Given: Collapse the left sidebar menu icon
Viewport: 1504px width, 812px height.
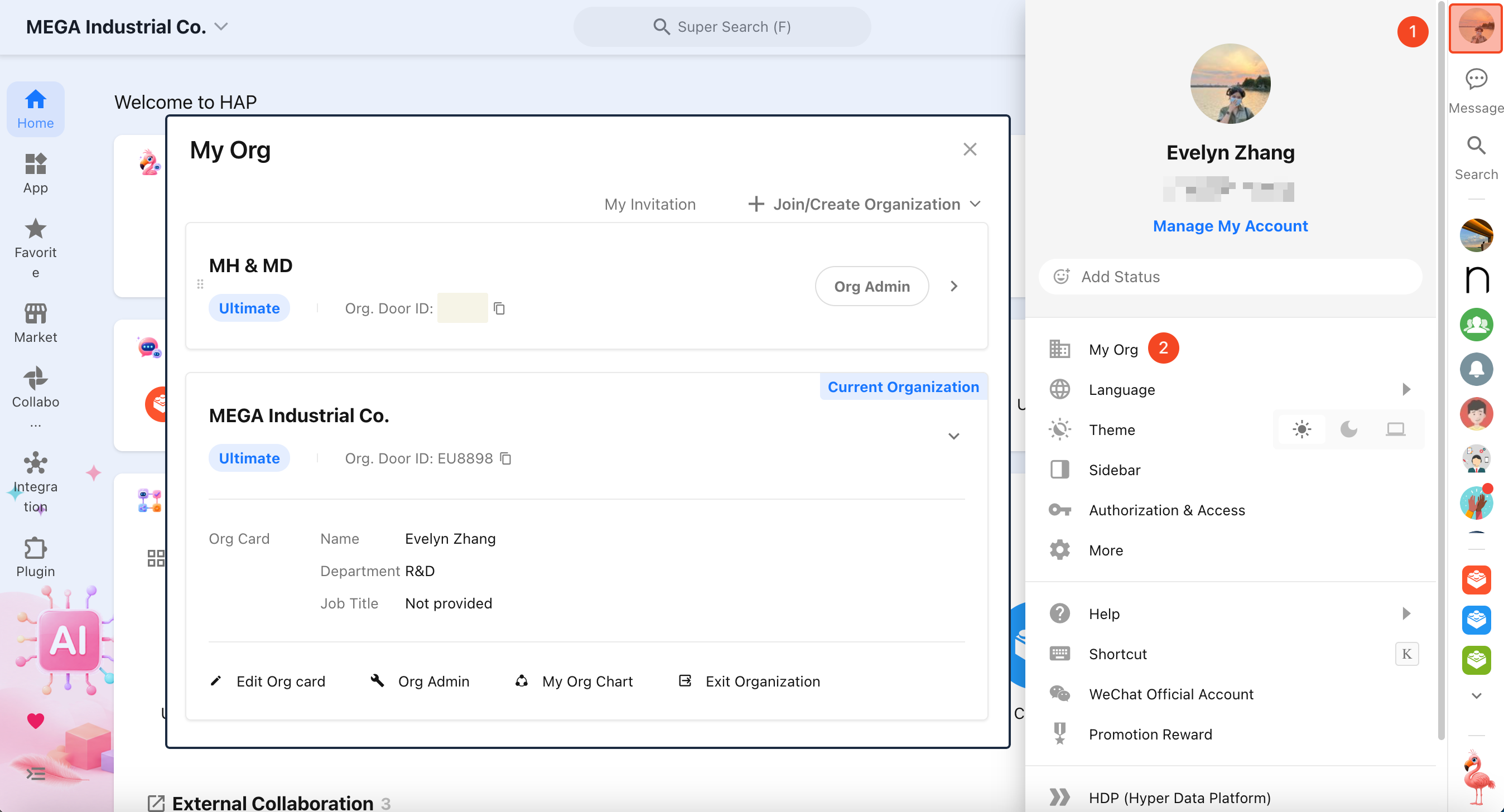Looking at the screenshot, I should click(x=36, y=774).
